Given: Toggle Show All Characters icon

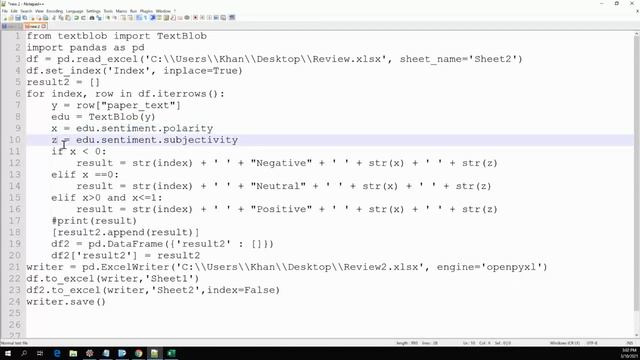Looking at the screenshot, I should [145, 18].
